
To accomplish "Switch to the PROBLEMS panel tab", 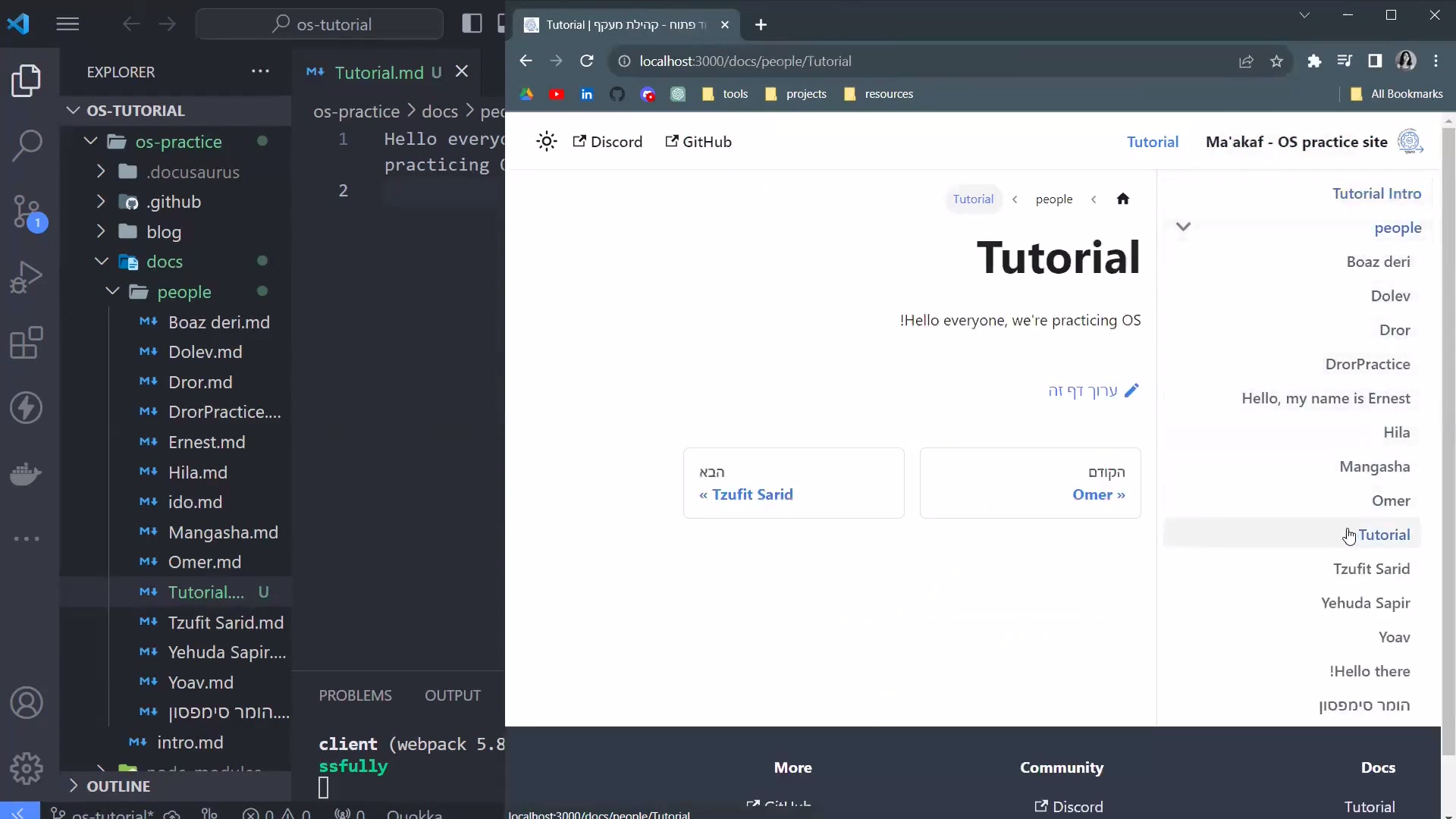I will coord(355,695).
